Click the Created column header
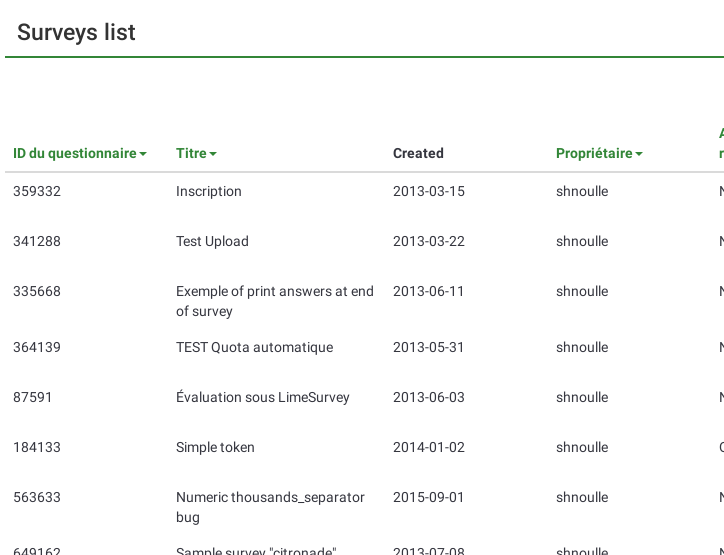Screen dimensions: 724x555 click(x=418, y=153)
